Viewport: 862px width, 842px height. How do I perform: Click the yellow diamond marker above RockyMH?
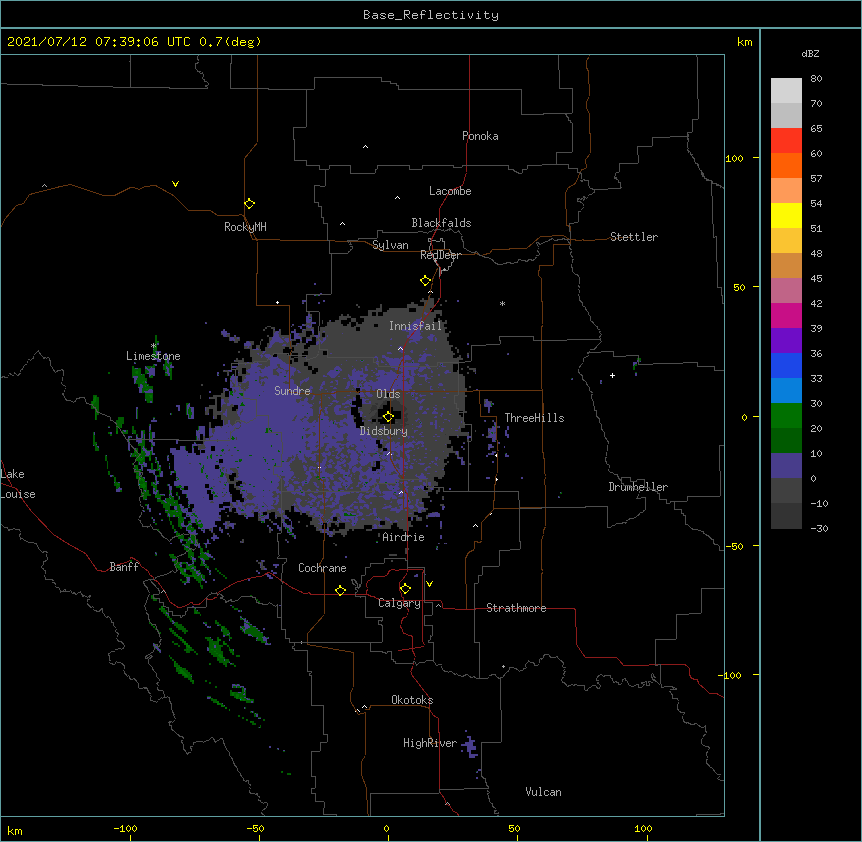pos(250,203)
